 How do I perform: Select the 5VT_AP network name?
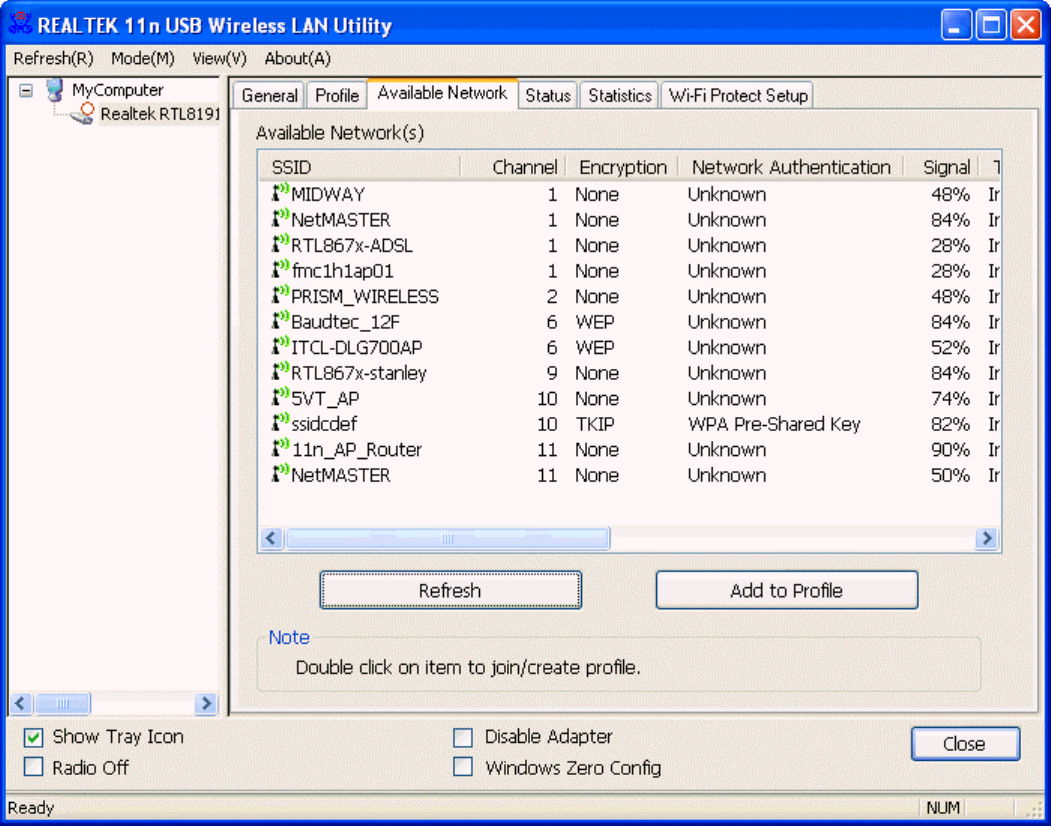pyautogui.click(x=325, y=398)
